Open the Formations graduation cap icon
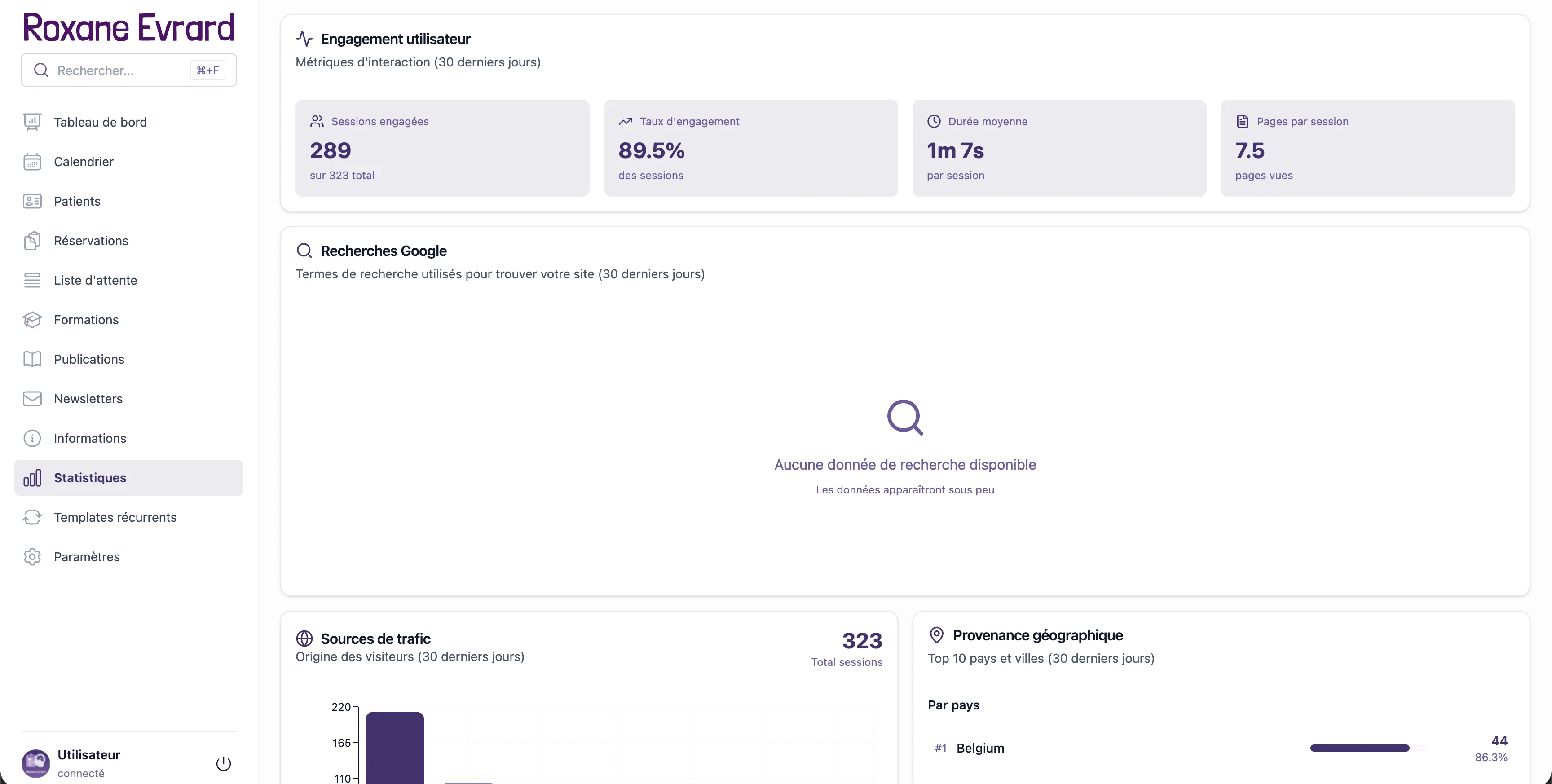The image size is (1552, 784). tap(32, 319)
